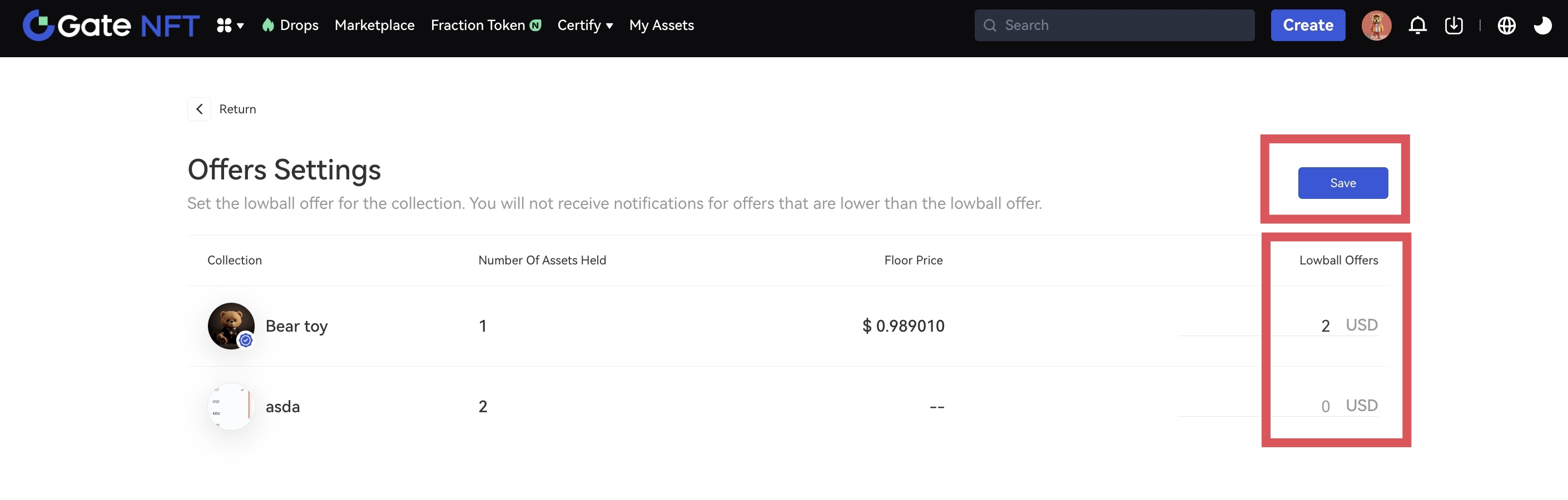Image resolution: width=1568 pixels, height=500 pixels.
Task: Click the download app icon
Action: pos(1453,26)
